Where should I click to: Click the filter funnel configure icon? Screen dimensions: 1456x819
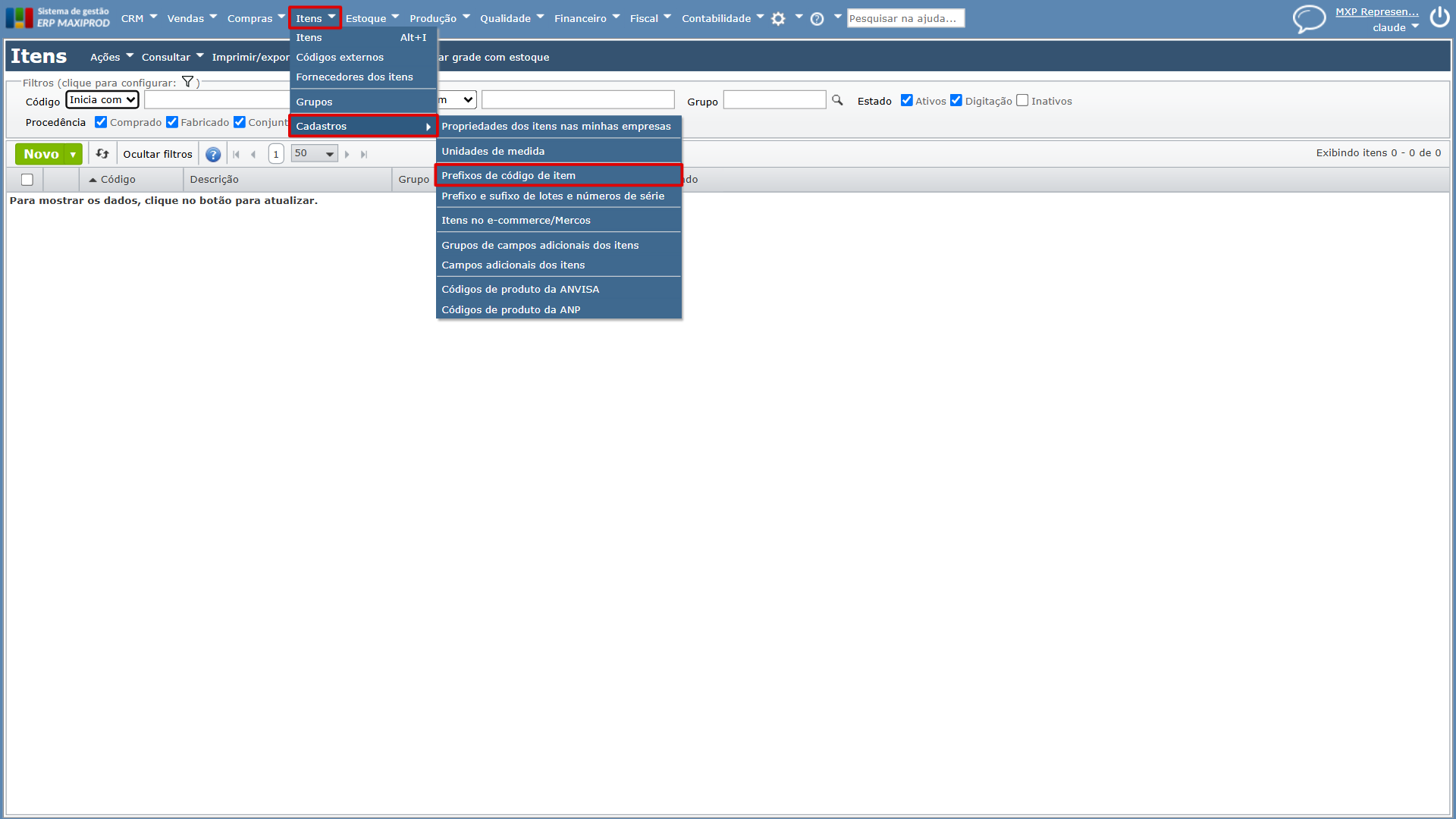(x=187, y=82)
